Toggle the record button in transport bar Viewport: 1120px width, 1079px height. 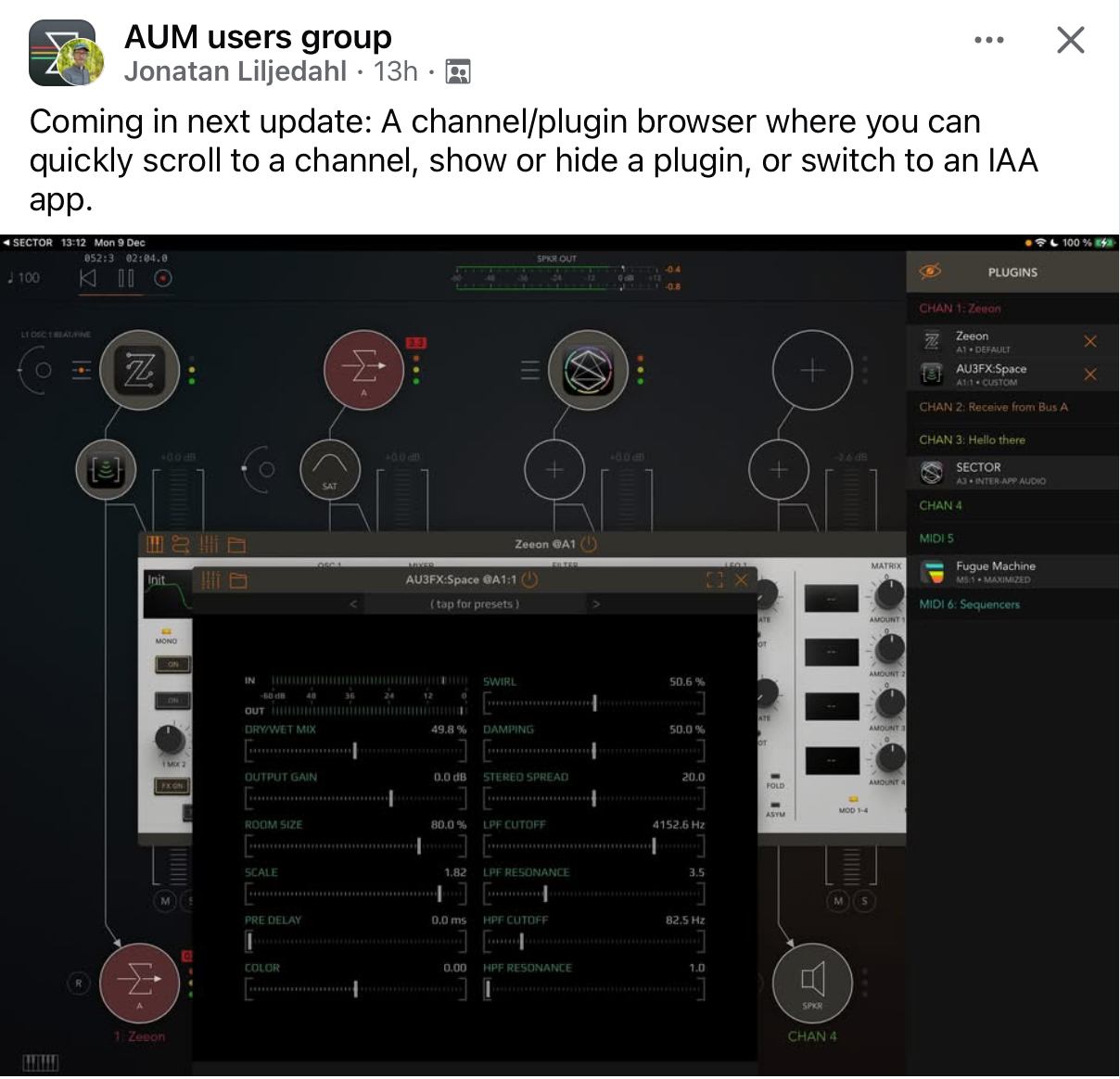click(163, 278)
